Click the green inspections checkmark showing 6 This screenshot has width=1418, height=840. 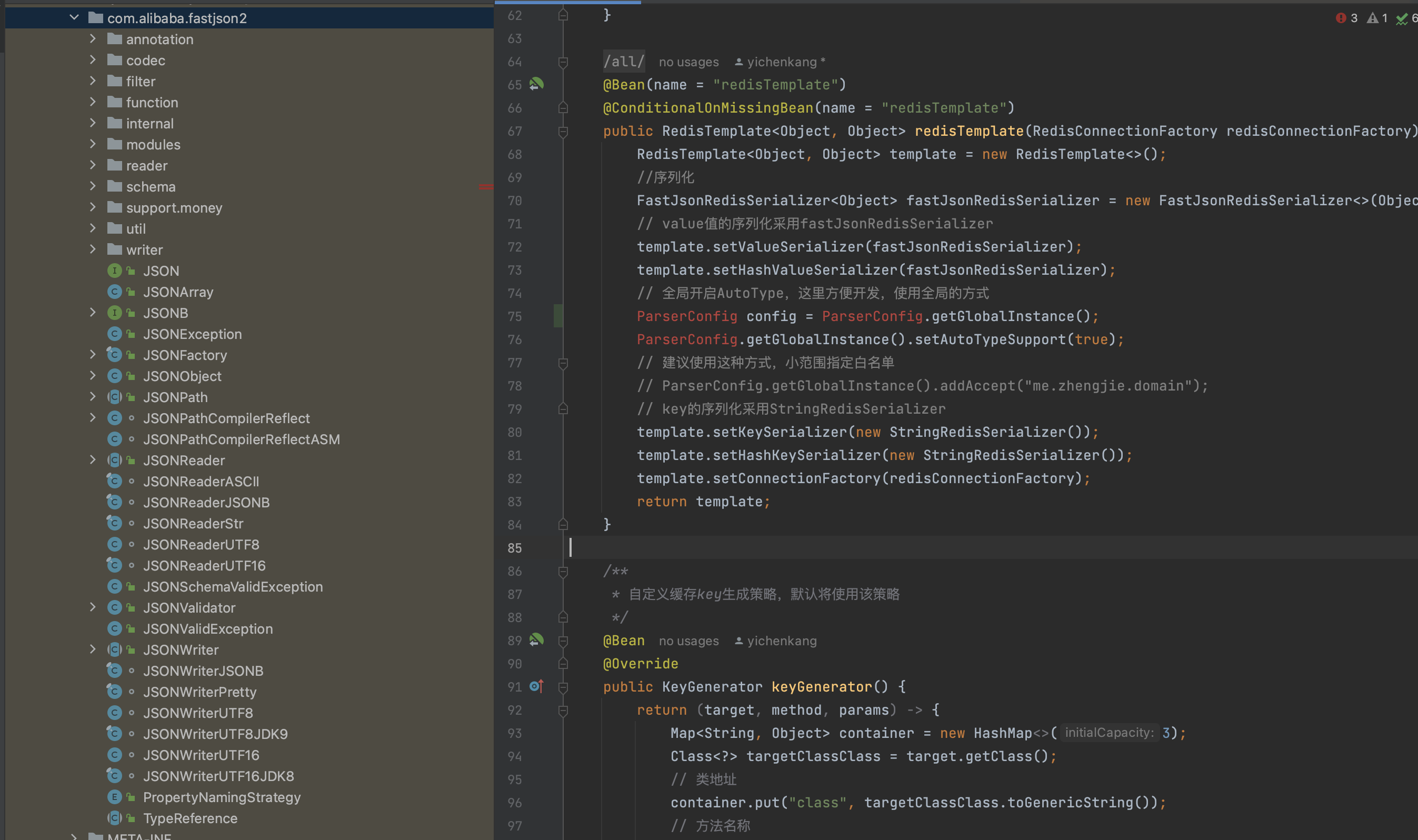(1405, 18)
